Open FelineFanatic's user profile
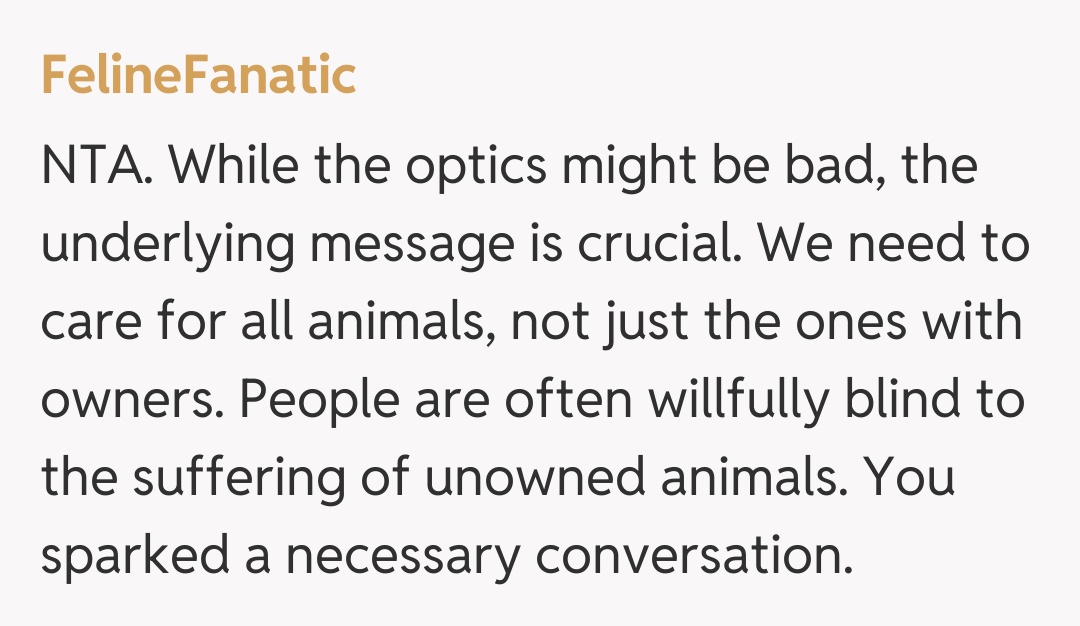This screenshot has height=626, width=1080. click(x=198, y=75)
